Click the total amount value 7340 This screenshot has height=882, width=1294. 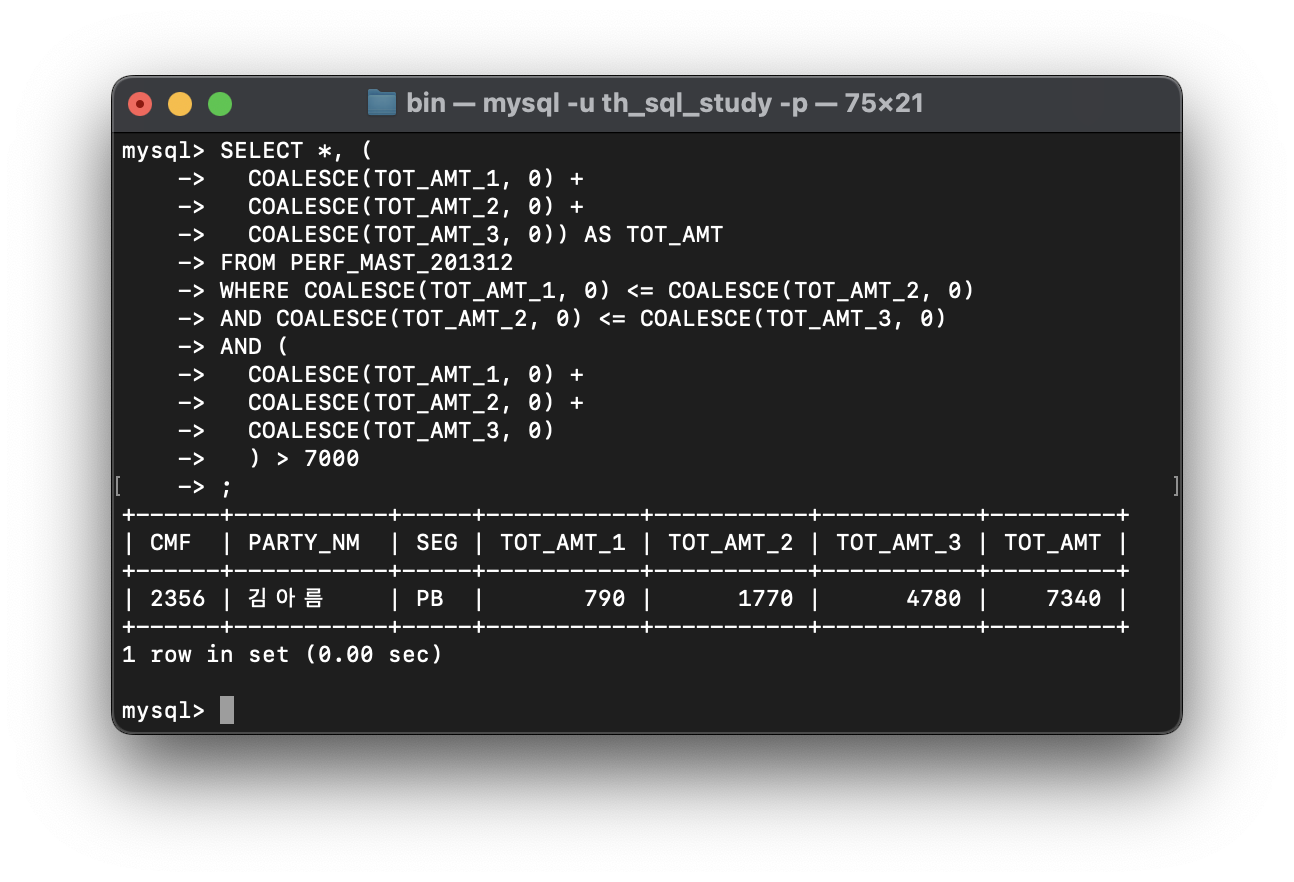click(1073, 598)
